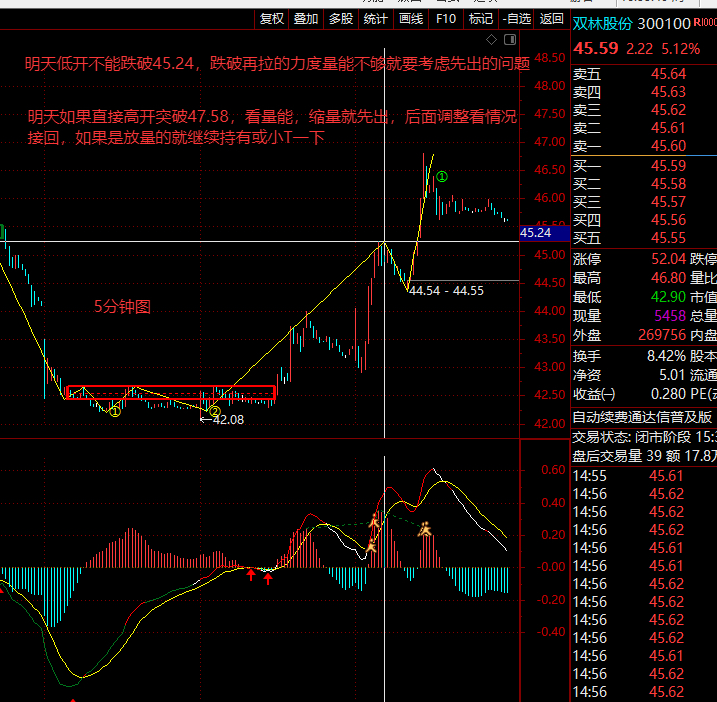Click the green circled 1 chart marker

[x=442, y=177]
